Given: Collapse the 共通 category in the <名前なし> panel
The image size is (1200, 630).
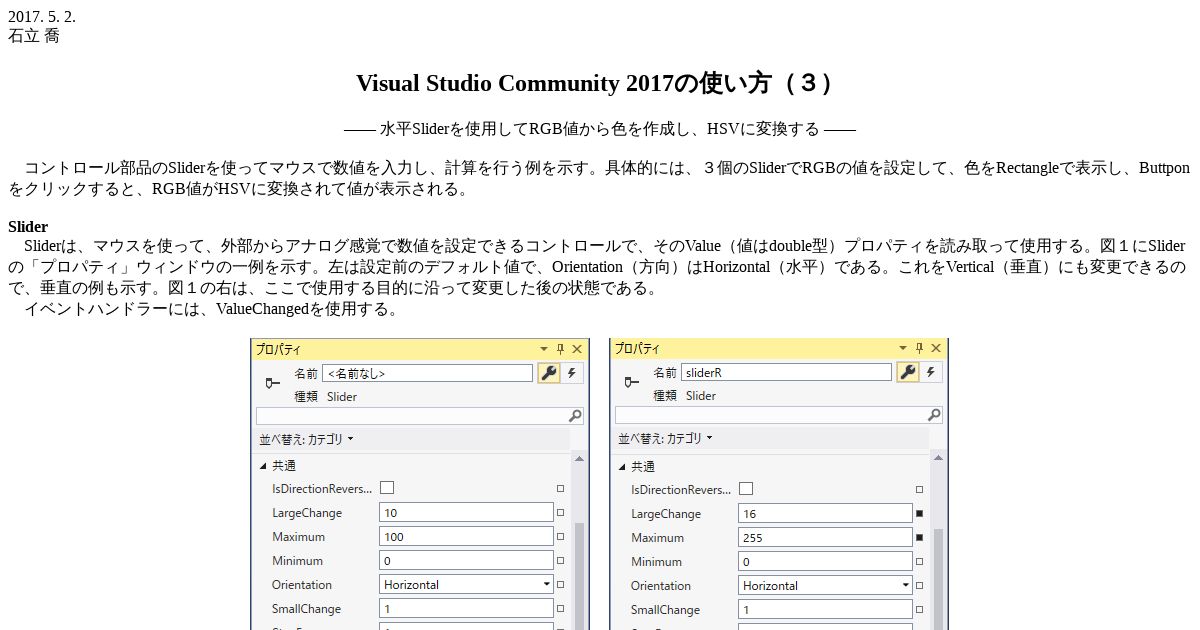Looking at the screenshot, I should click(263, 465).
